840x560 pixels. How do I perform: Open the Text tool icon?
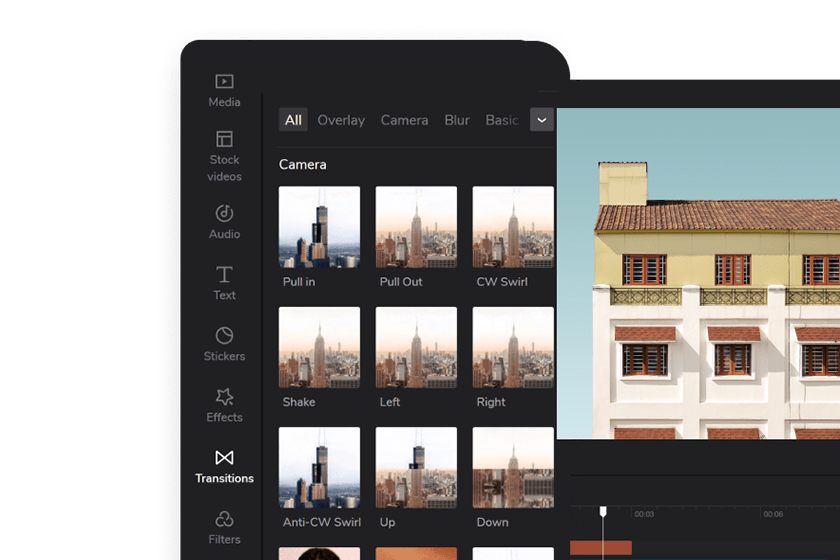(224, 274)
